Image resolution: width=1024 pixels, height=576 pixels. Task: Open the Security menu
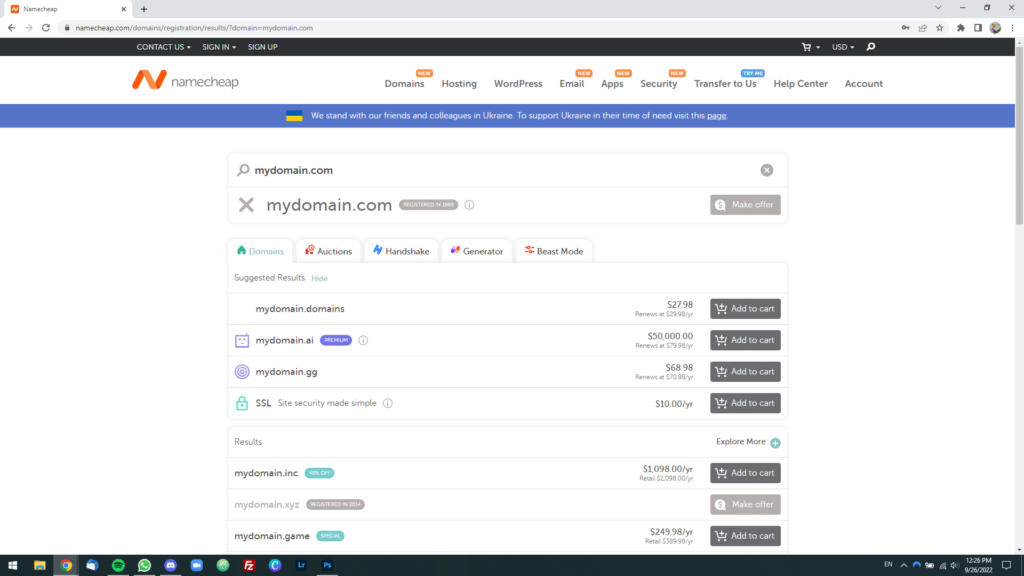click(658, 84)
